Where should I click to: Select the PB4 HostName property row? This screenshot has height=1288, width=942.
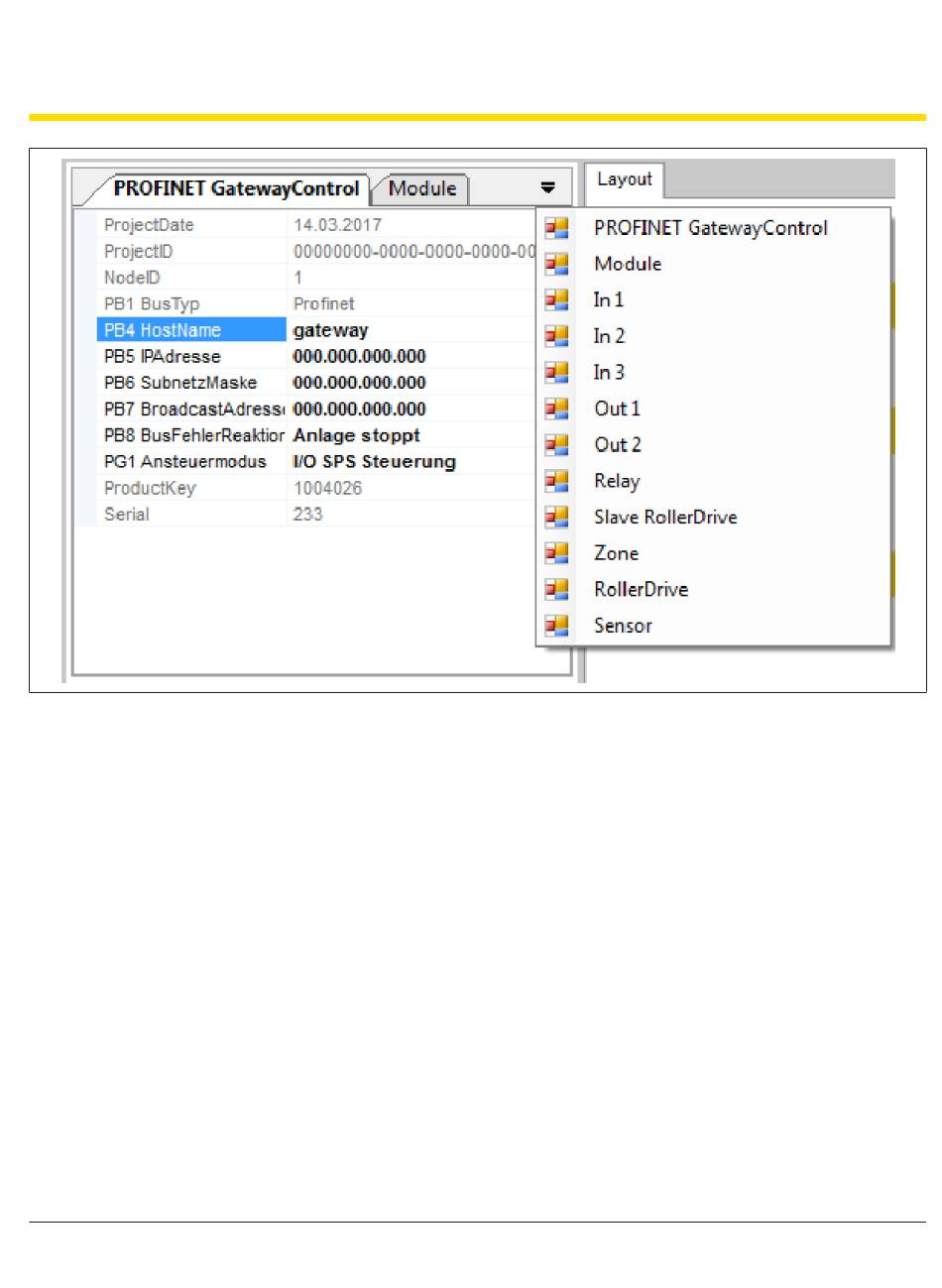[x=191, y=330]
